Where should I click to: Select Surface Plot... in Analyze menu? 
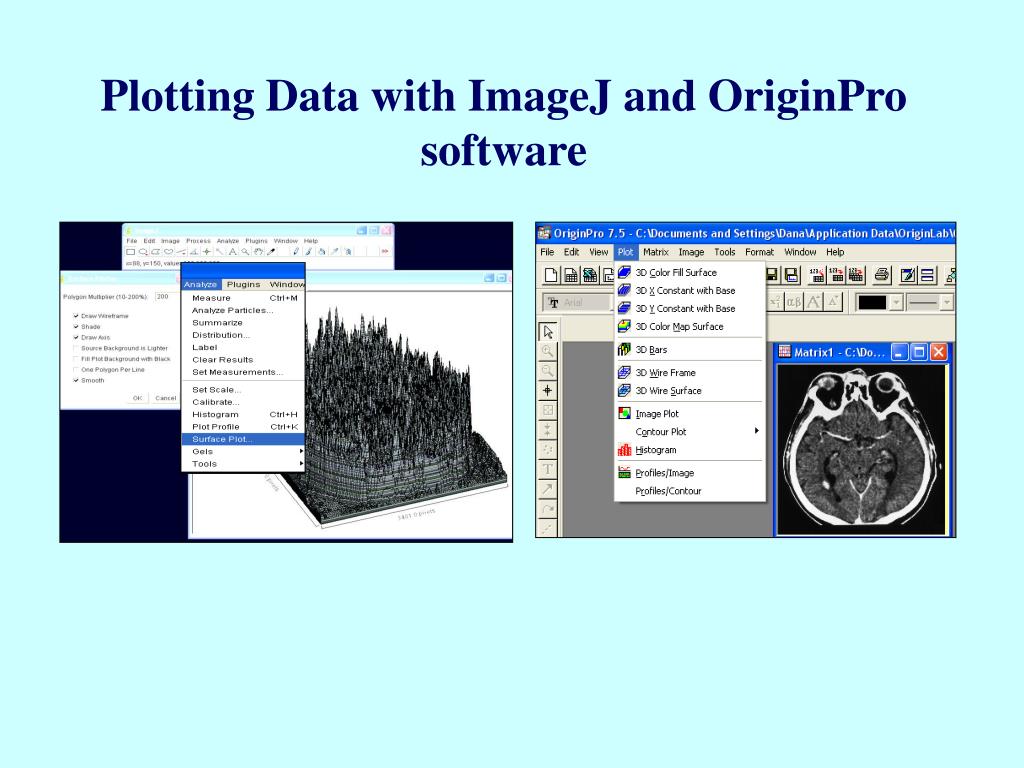tap(242, 439)
